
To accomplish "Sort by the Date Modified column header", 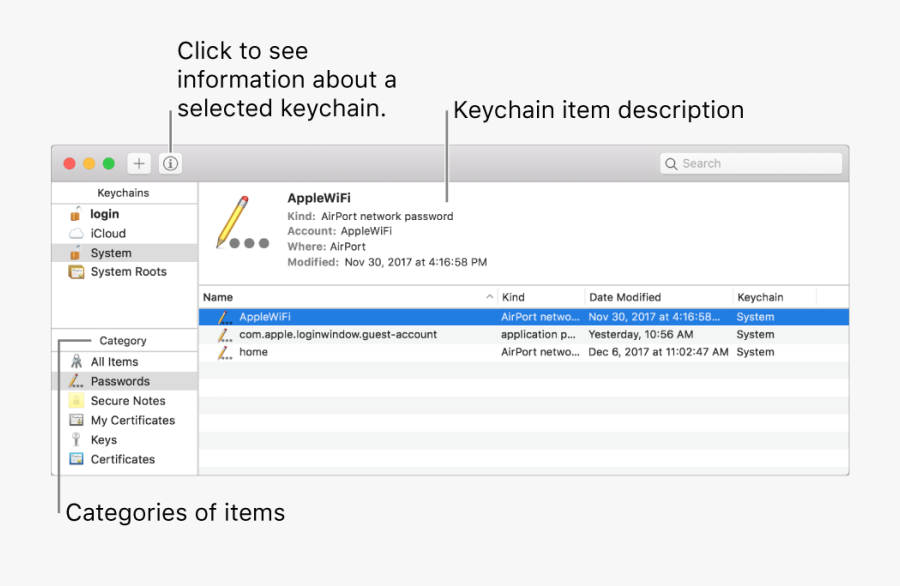I will pos(659,297).
